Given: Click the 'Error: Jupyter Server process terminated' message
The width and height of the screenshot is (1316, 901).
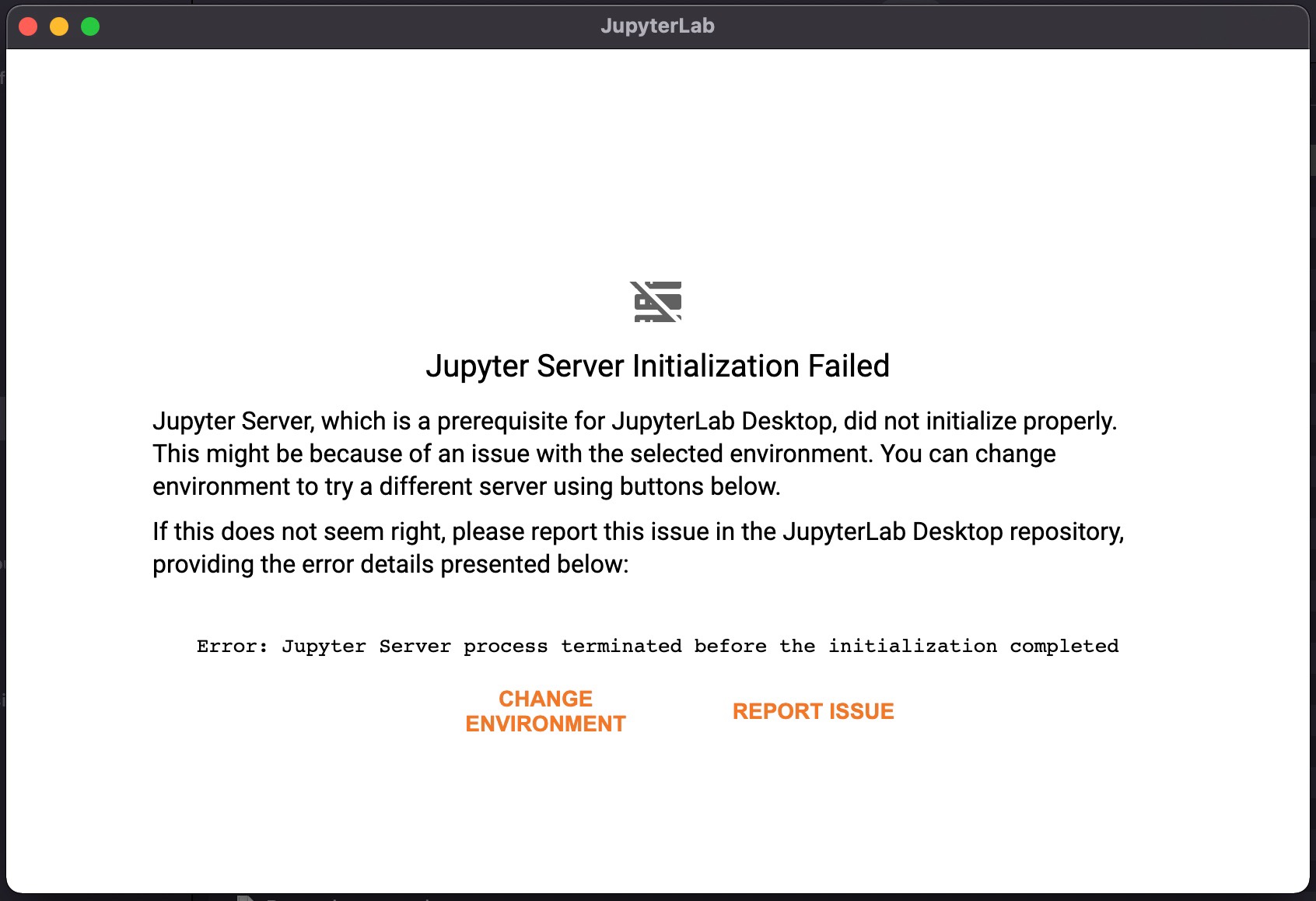Looking at the screenshot, I should pyautogui.click(x=657, y=646).
